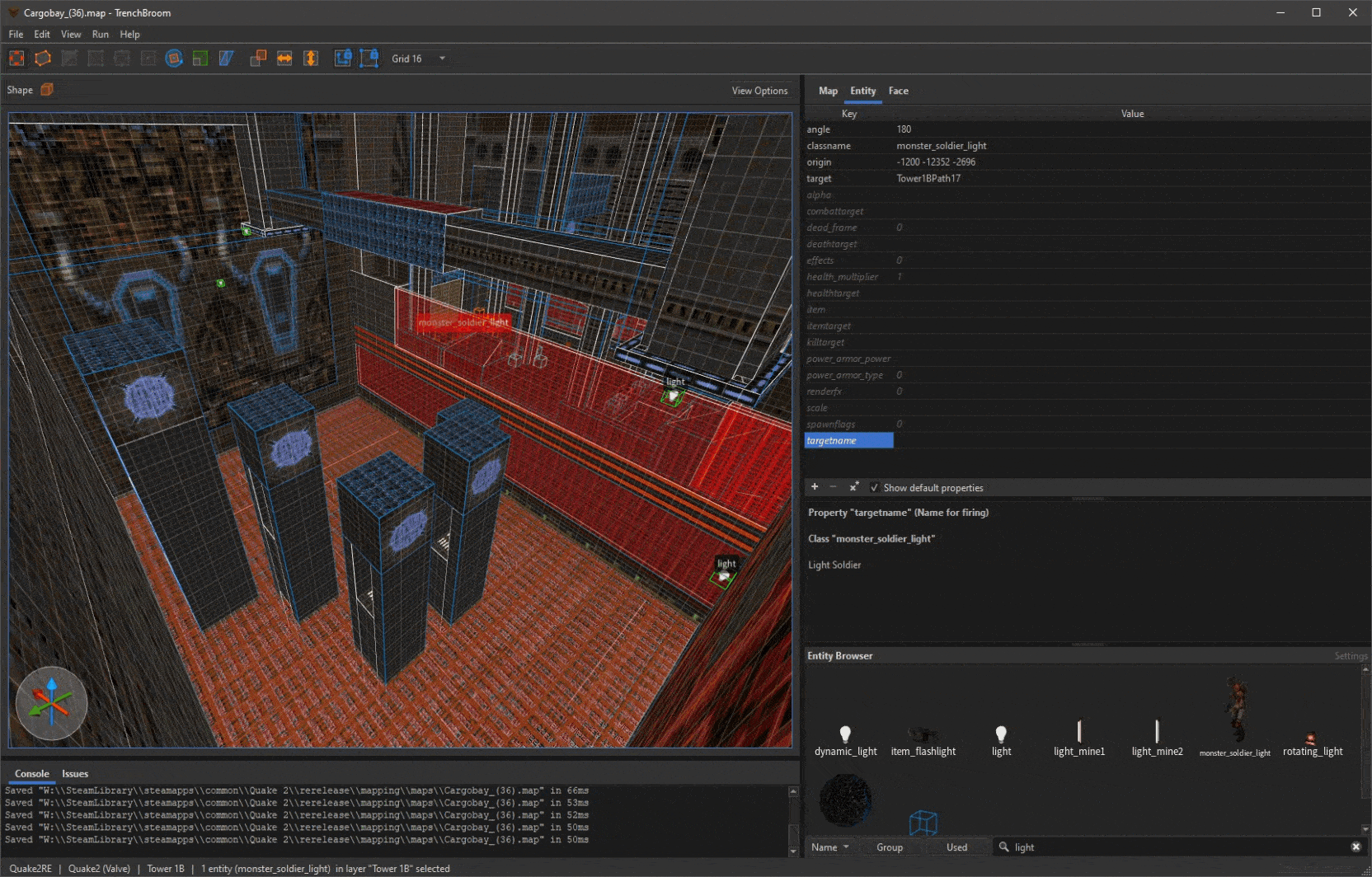Select the item_flashlight entity thumbnail
Viewport: 1372px width, 877px height.
923,740
